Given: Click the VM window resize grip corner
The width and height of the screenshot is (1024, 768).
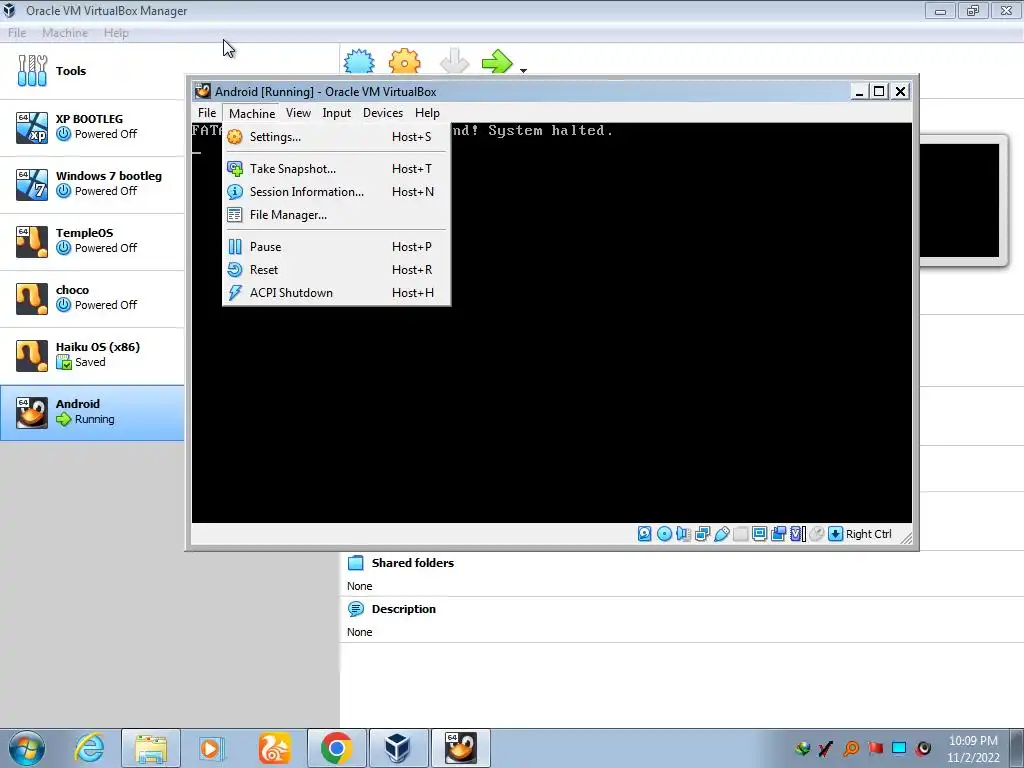Looking at the screenshot, I should 906,537.
